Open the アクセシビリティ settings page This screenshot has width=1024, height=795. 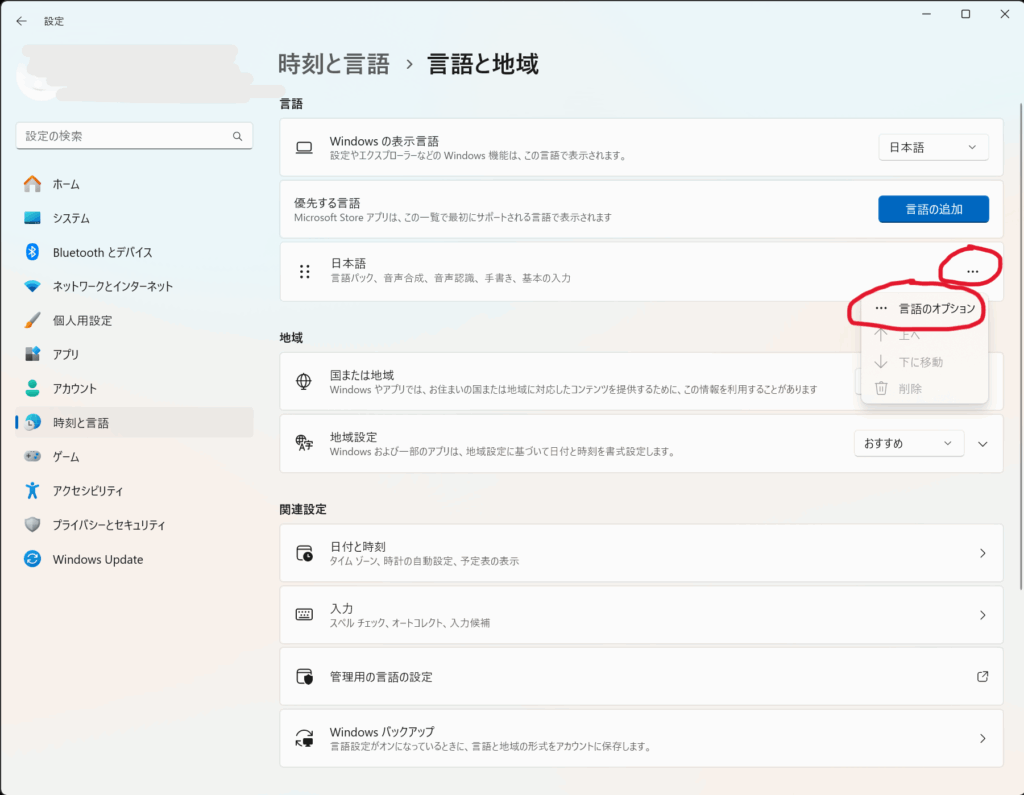tap(134, 491)
